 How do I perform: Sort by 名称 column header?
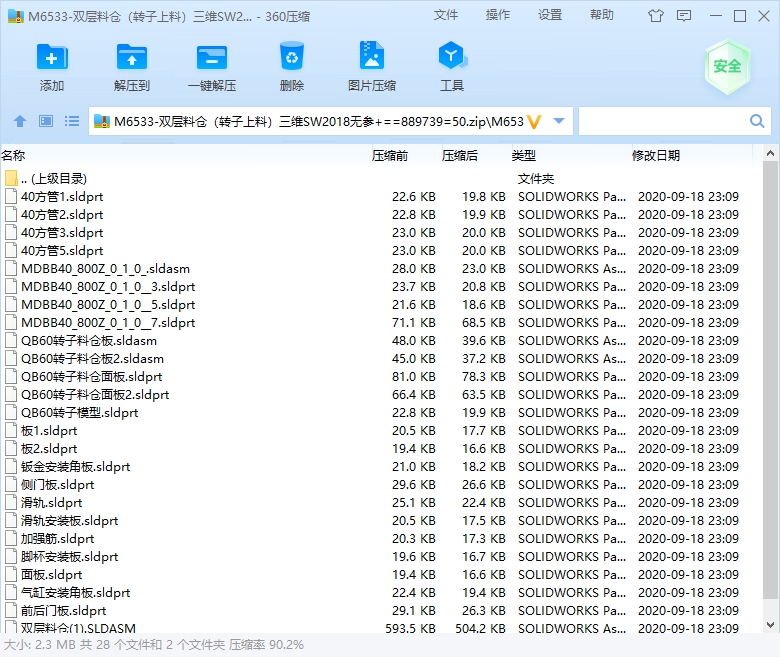(x=13, y=156)
